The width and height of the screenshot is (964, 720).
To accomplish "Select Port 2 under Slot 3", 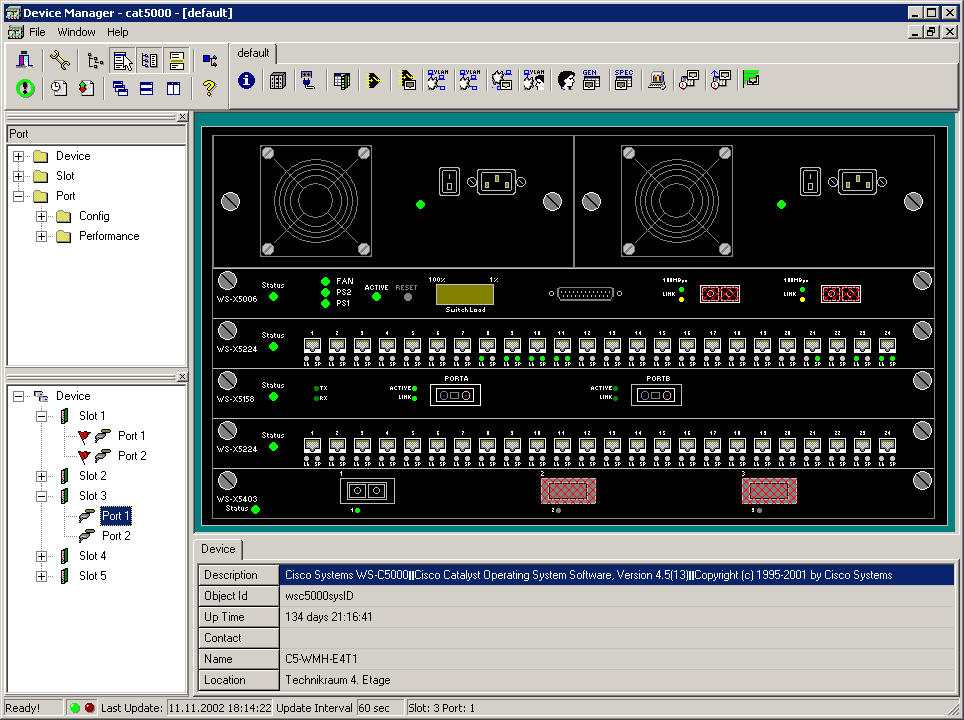I will point(116,536).
